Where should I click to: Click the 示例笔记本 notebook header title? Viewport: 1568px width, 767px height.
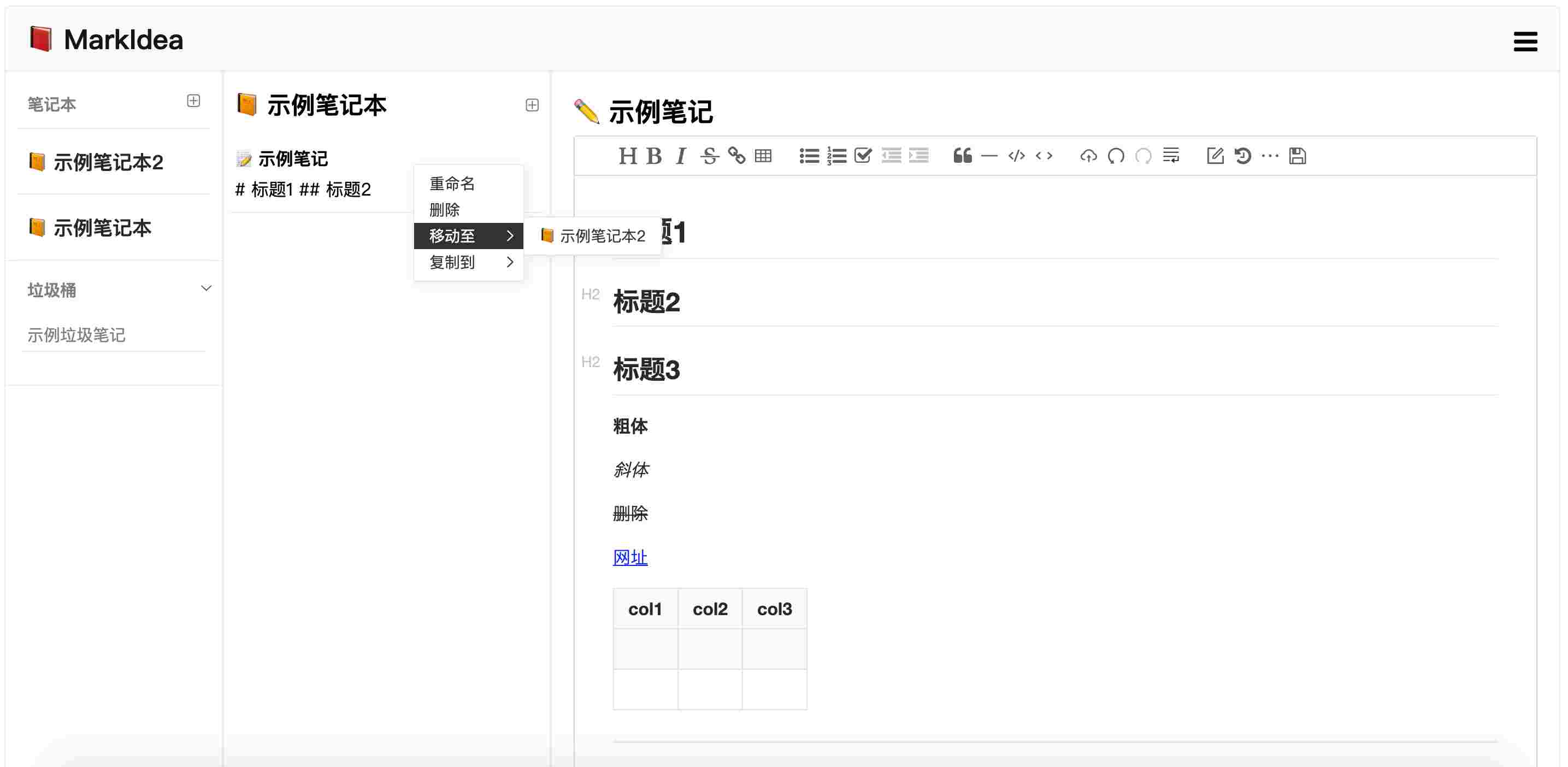point(327,105)
